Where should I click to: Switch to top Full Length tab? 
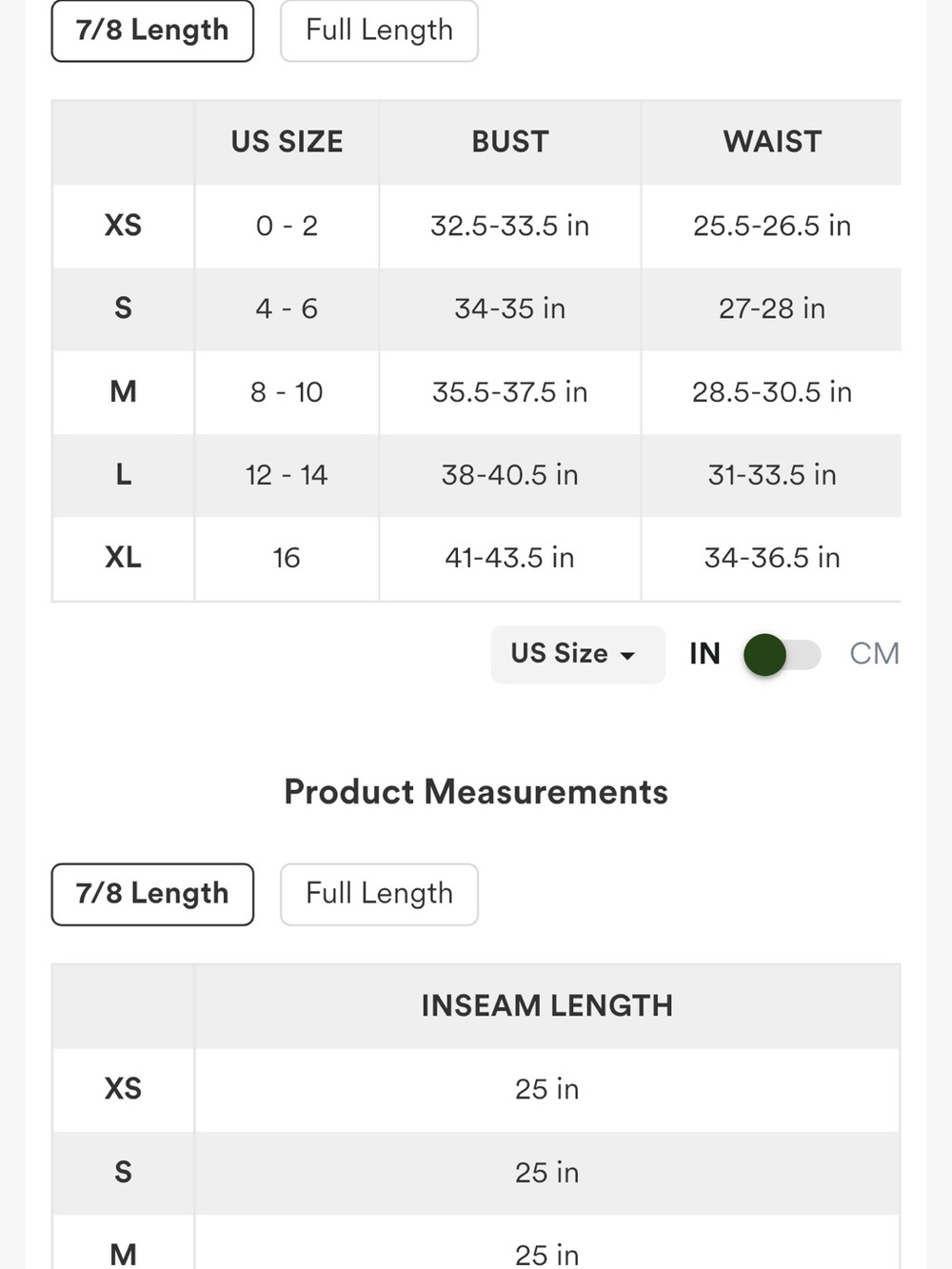tap(379, 30)
